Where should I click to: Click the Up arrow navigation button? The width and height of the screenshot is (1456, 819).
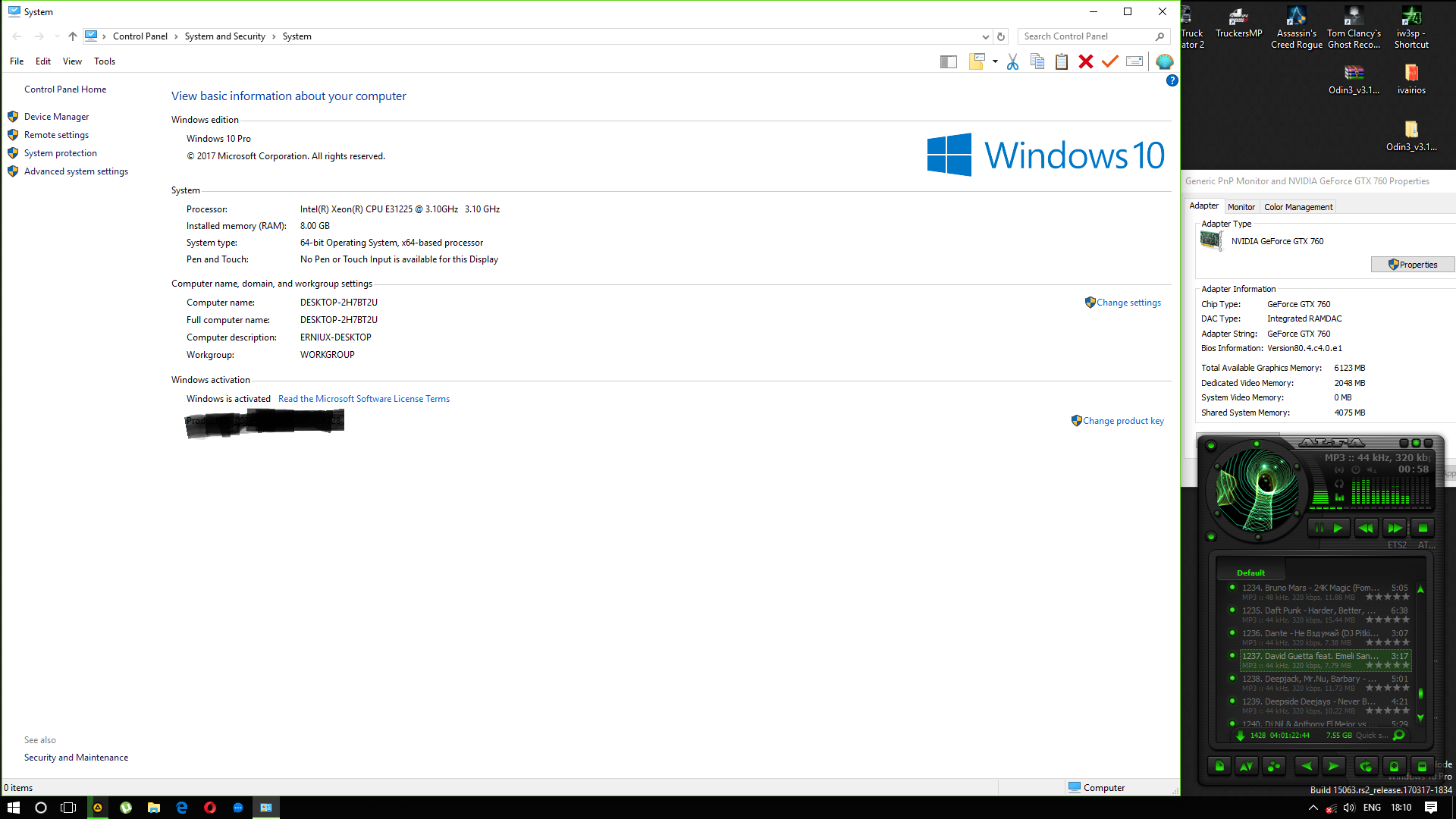pyautogui.click(x=73, y=36)
